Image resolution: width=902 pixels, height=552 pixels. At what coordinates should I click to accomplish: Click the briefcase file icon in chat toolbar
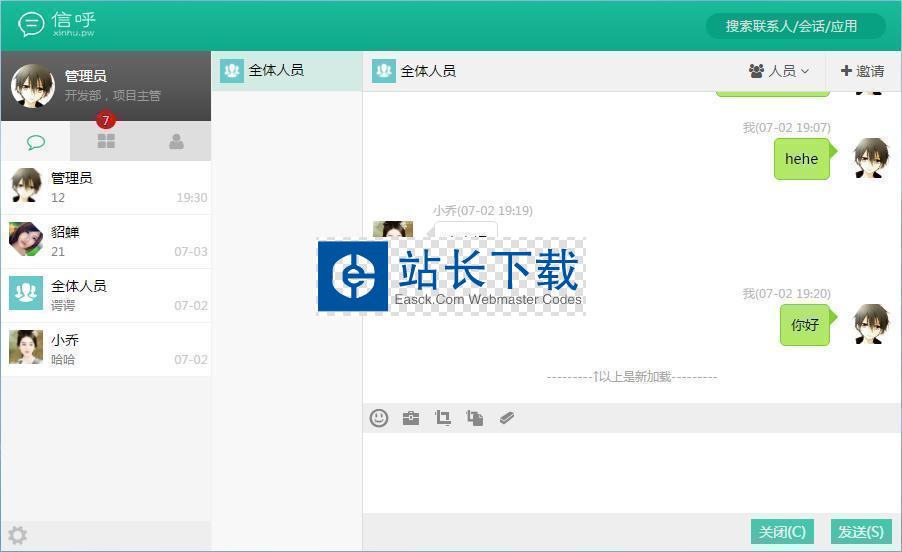(411, 418)
